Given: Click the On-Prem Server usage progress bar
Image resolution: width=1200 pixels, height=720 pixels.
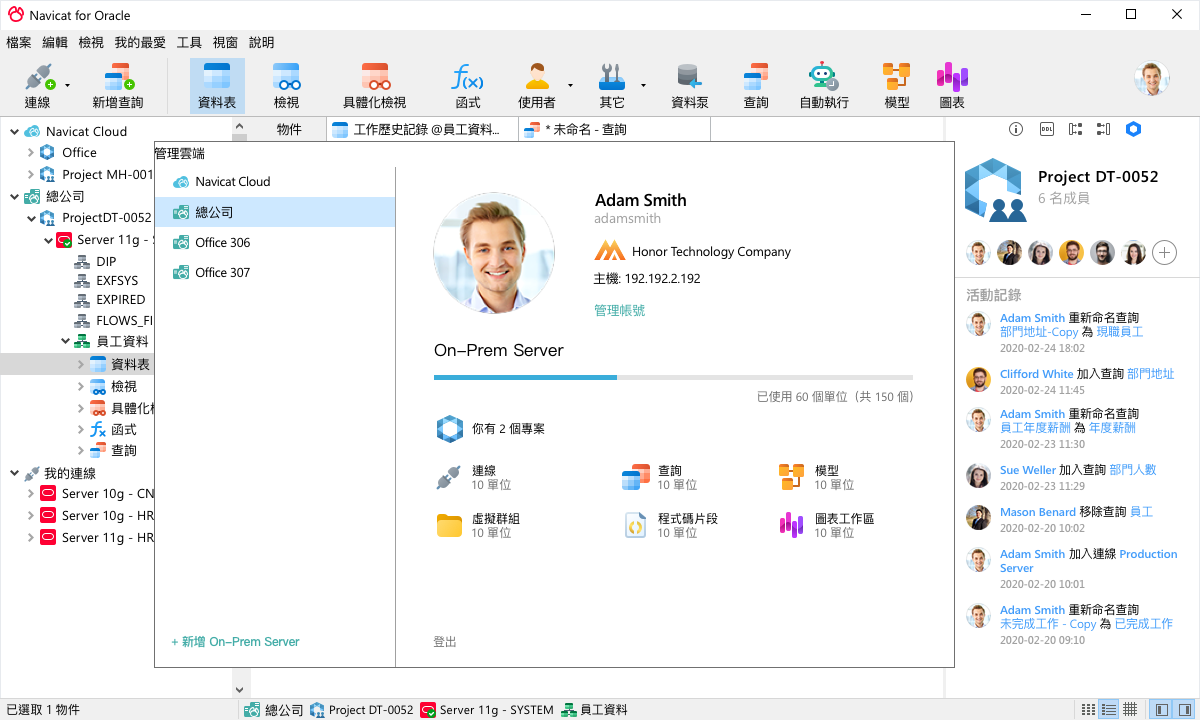Looking at the screenshot, I should click(x=673, y=377).
